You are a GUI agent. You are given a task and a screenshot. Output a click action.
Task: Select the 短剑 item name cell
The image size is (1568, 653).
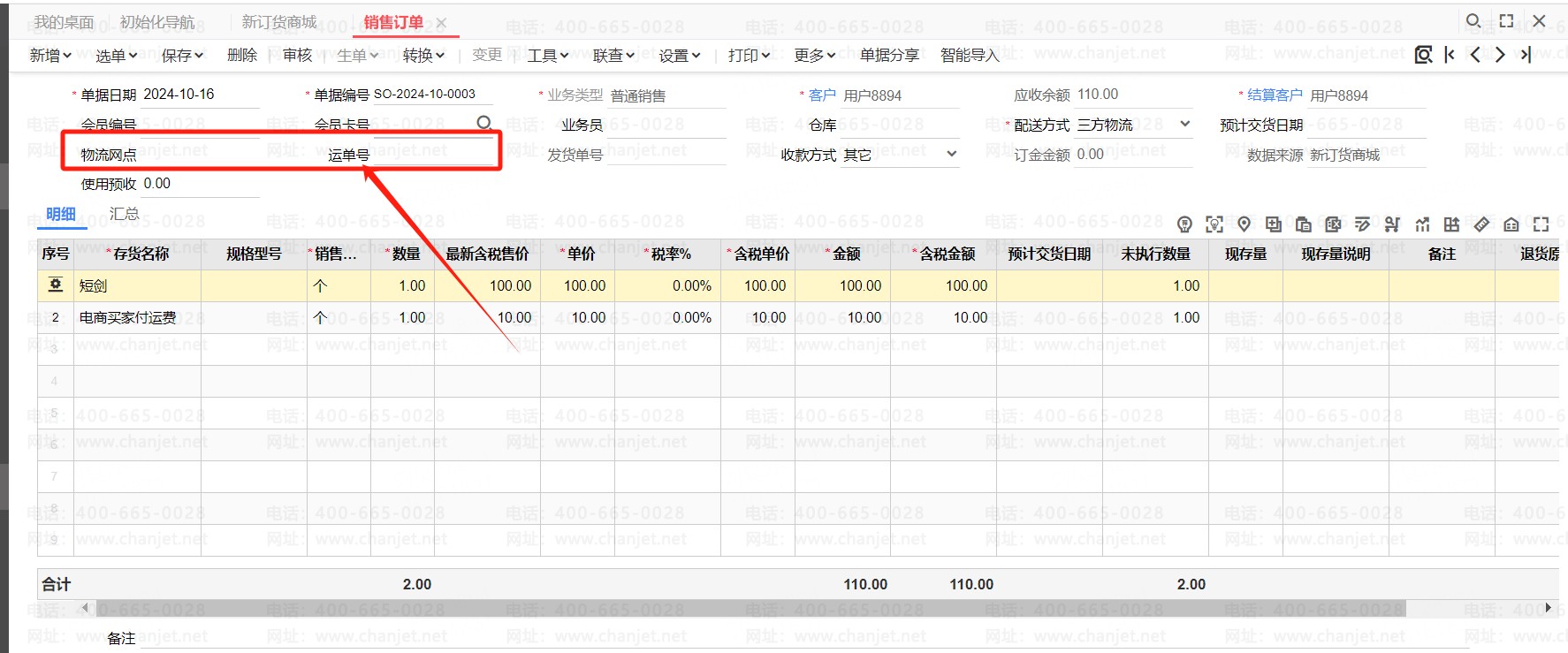point(137,285)
